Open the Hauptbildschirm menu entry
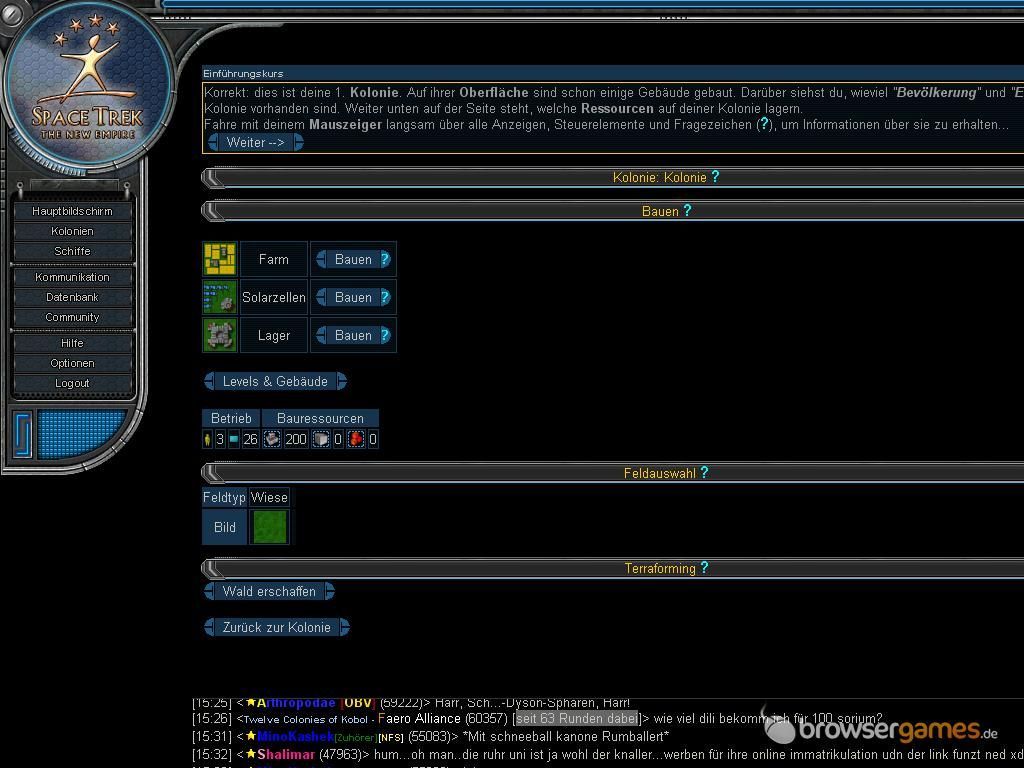The width and height of the screenshot is (1024, 768). click(72, 211)
